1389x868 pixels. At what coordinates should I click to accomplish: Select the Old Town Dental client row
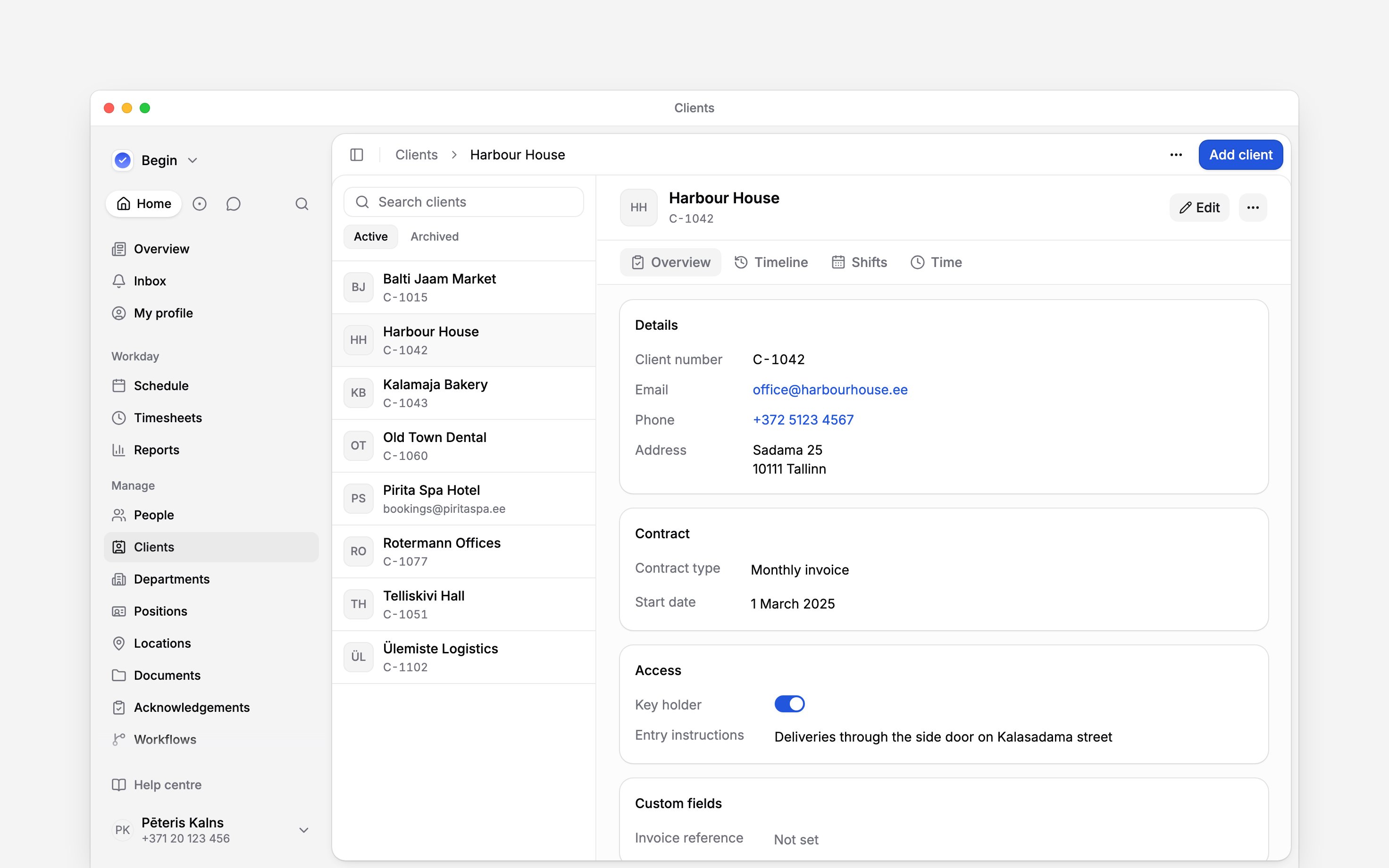(464, 446)
